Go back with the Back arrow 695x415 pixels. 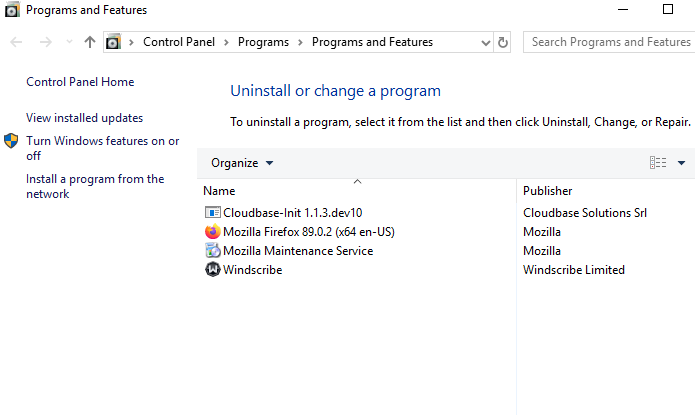click(16, 42)
